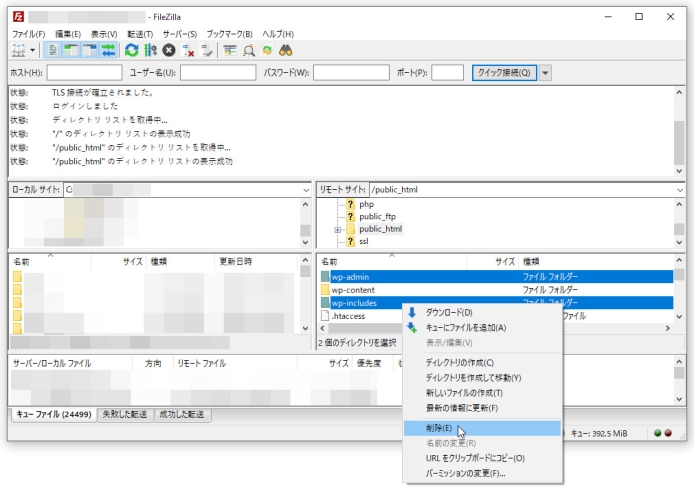This screenshot has width=694, height=488.
Task: Toggle processing of transfer queue
Action: (150, 50)
